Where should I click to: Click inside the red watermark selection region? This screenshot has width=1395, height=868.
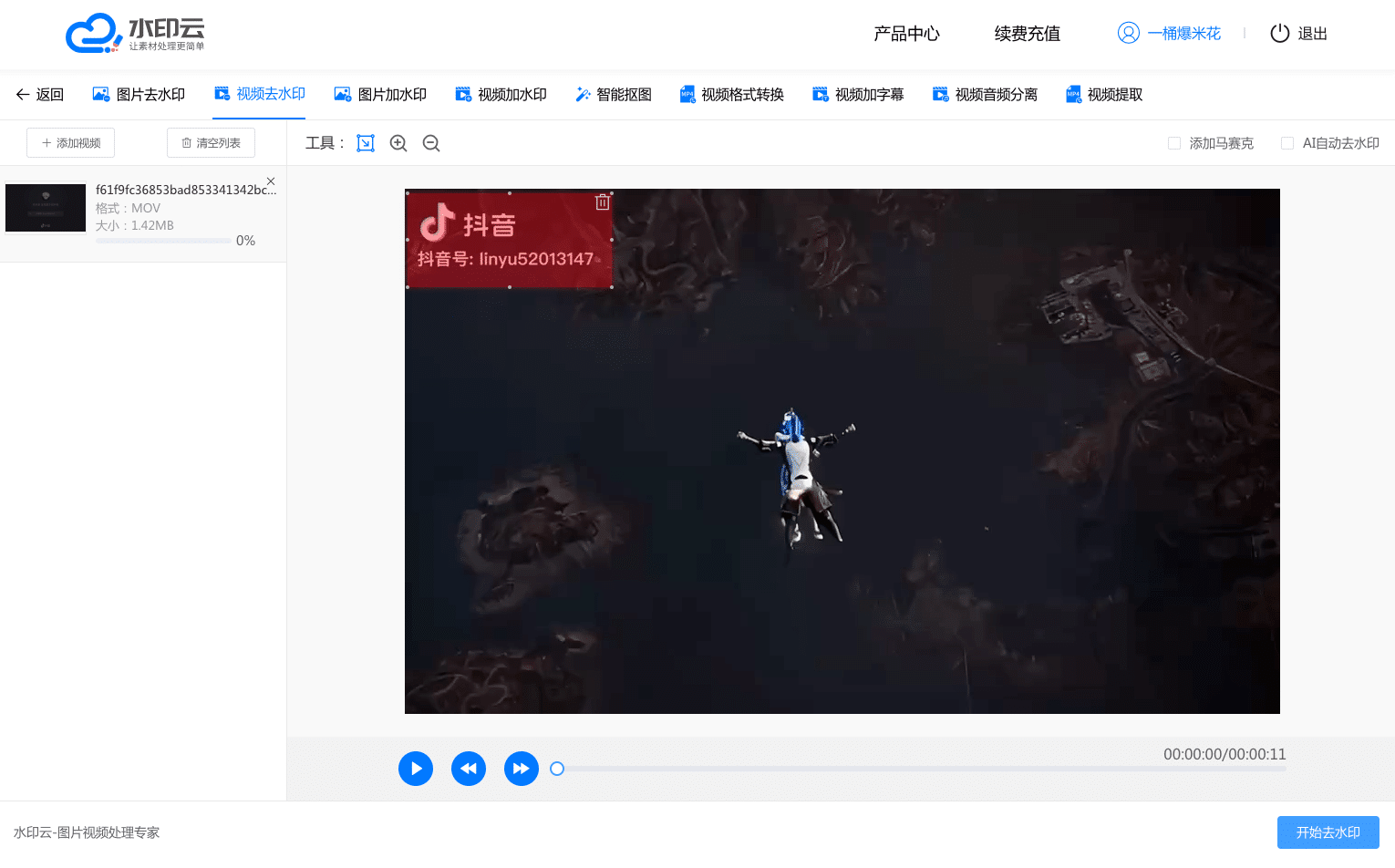(x=509, y=241)
